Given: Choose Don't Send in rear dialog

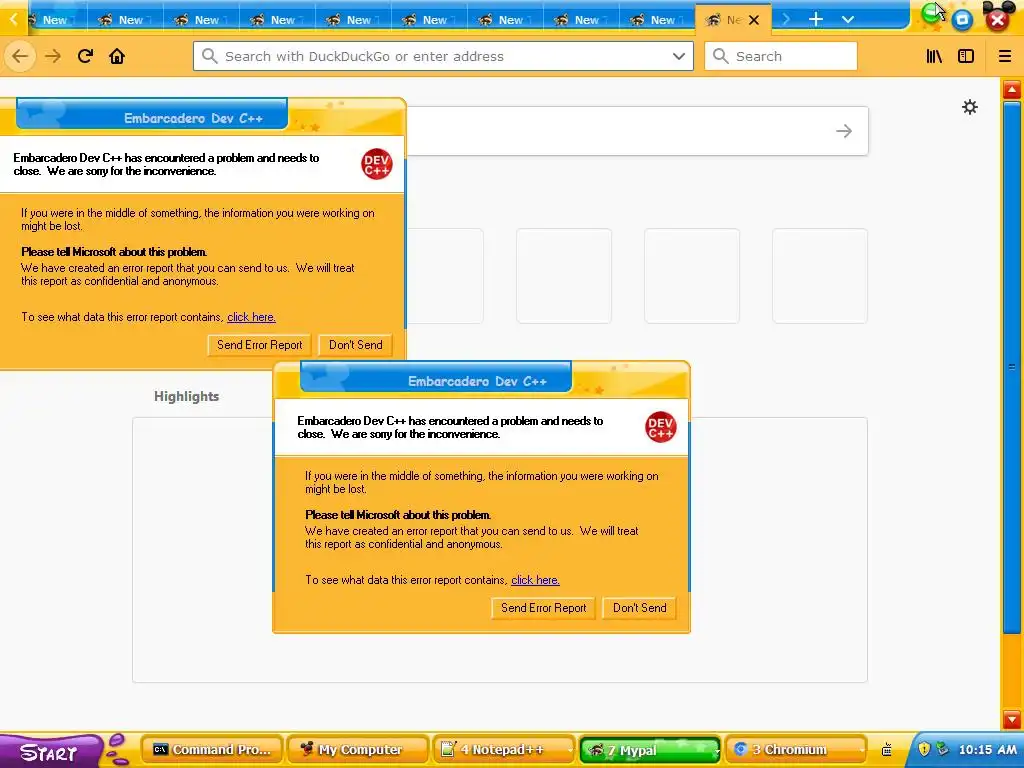Looking at the screenshot, I should click(x=355, y=345).
